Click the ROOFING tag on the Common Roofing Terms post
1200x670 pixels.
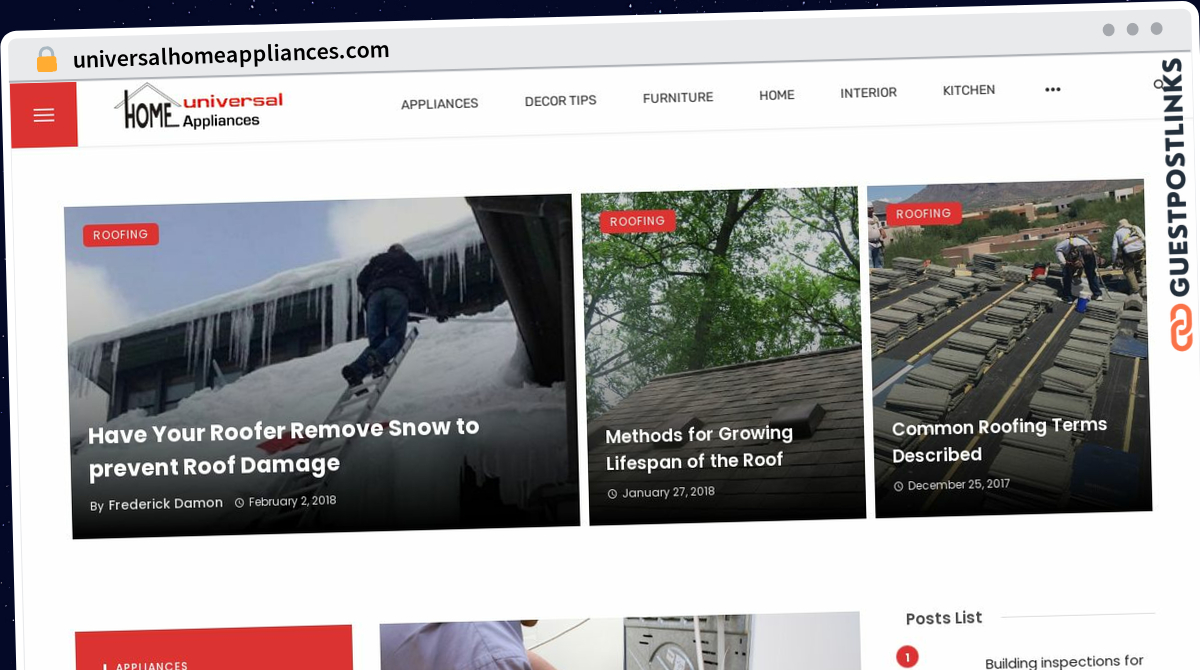(x=923, y=214)
